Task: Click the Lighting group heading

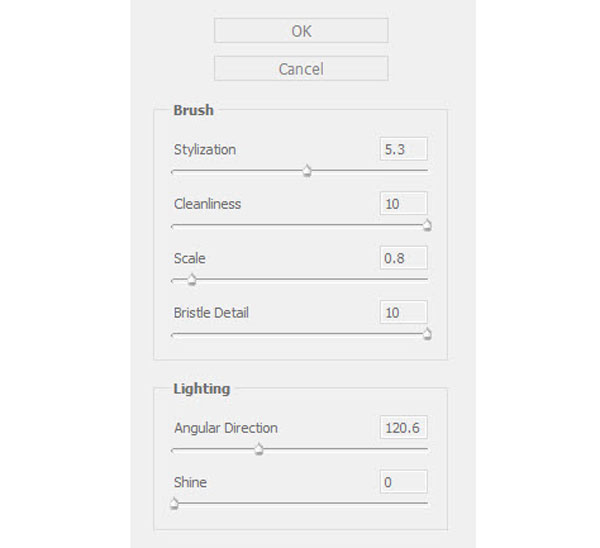Action: click(x=202, y=389)
